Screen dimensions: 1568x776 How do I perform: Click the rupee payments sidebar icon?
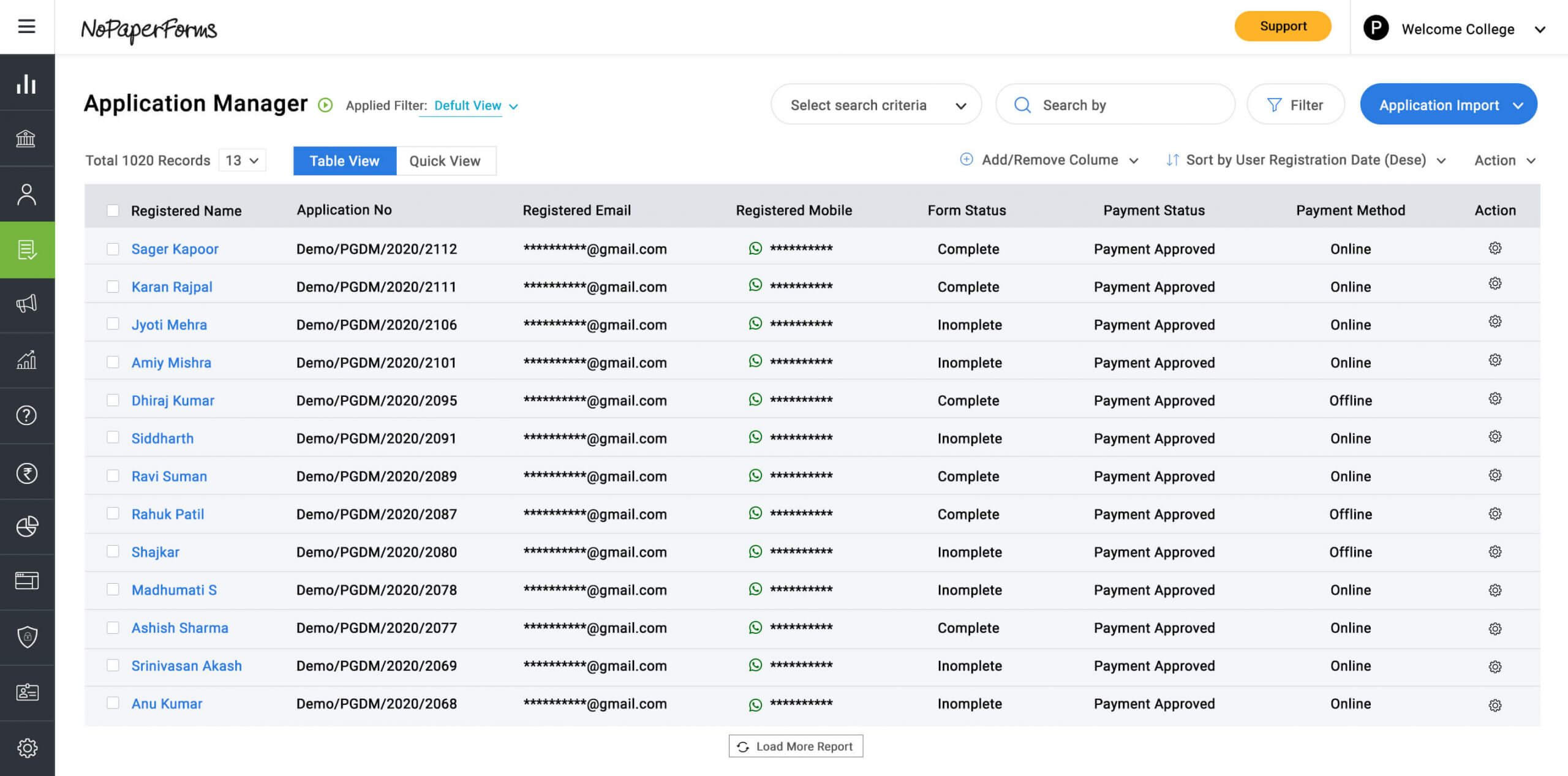tap(26, 473)
